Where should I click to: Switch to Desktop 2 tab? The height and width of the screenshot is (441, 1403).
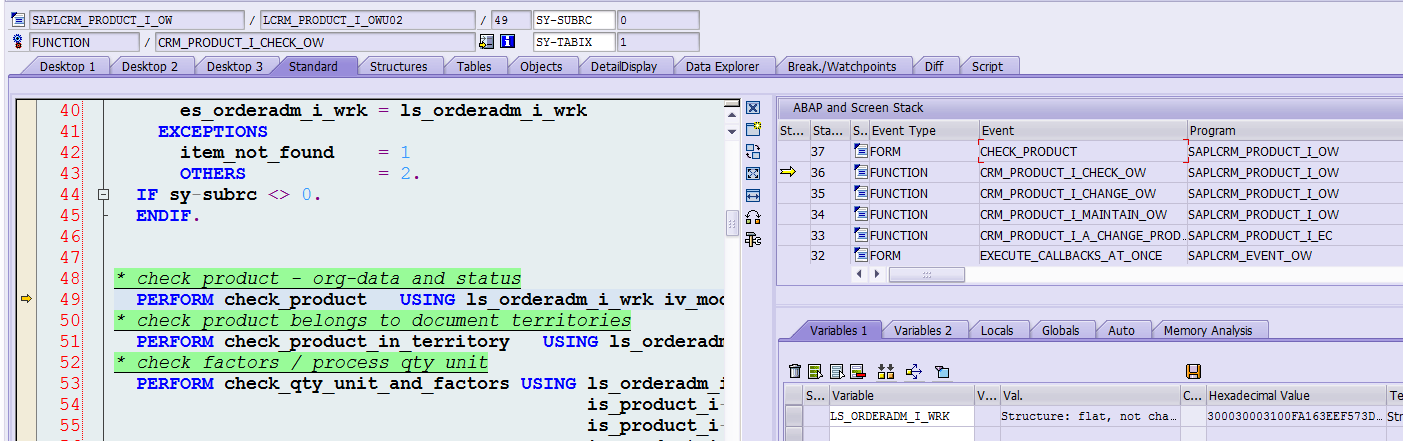coord(150,66)
